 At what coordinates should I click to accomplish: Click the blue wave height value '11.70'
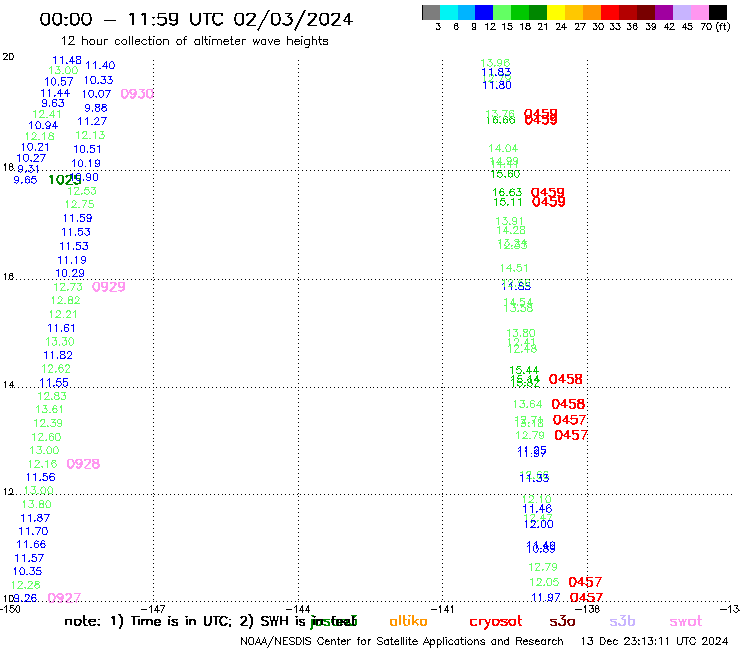coord(33,532)
